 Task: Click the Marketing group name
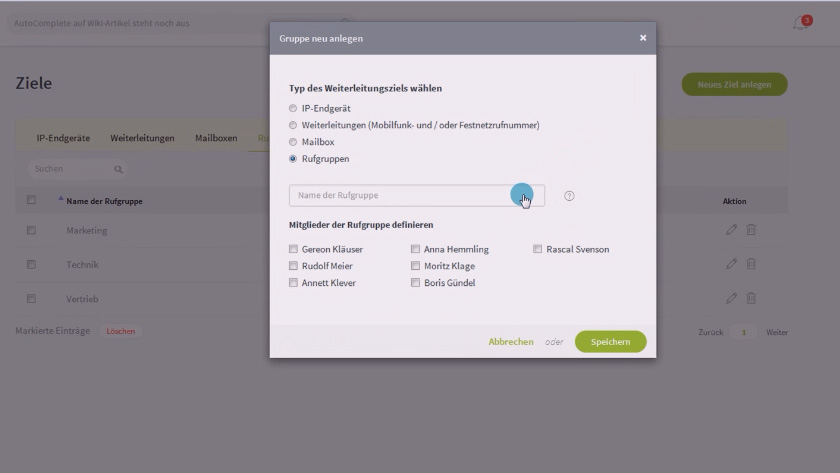pos(87,230)
